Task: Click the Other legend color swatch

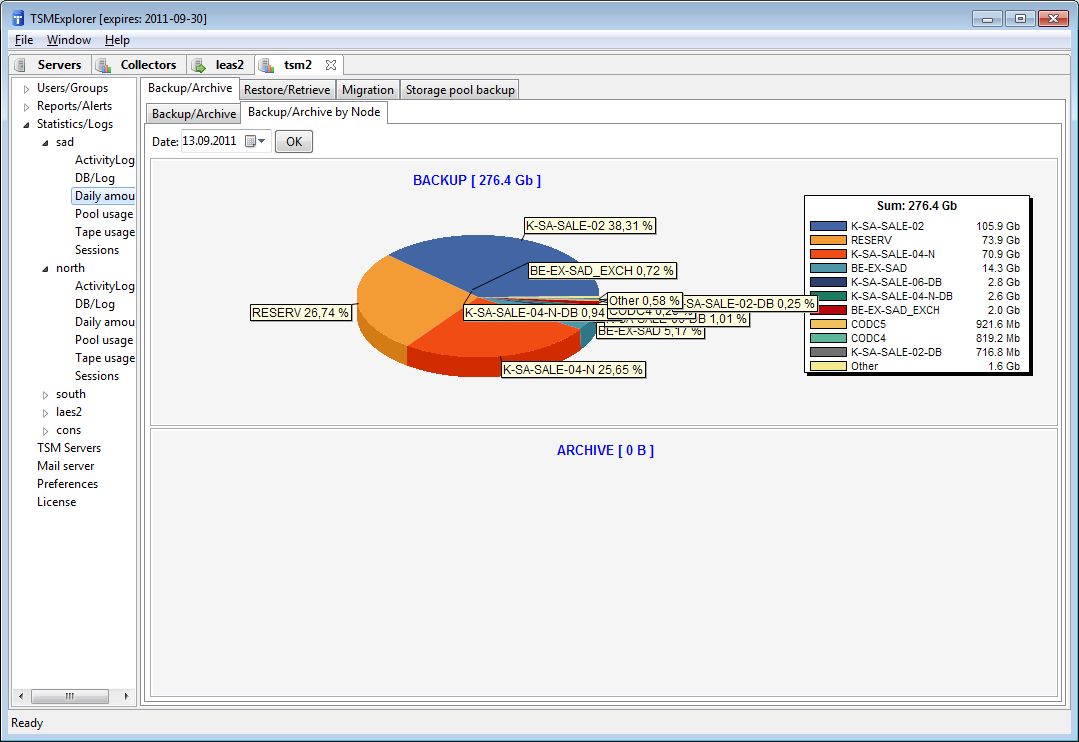Action: click(x=828, y=366)
